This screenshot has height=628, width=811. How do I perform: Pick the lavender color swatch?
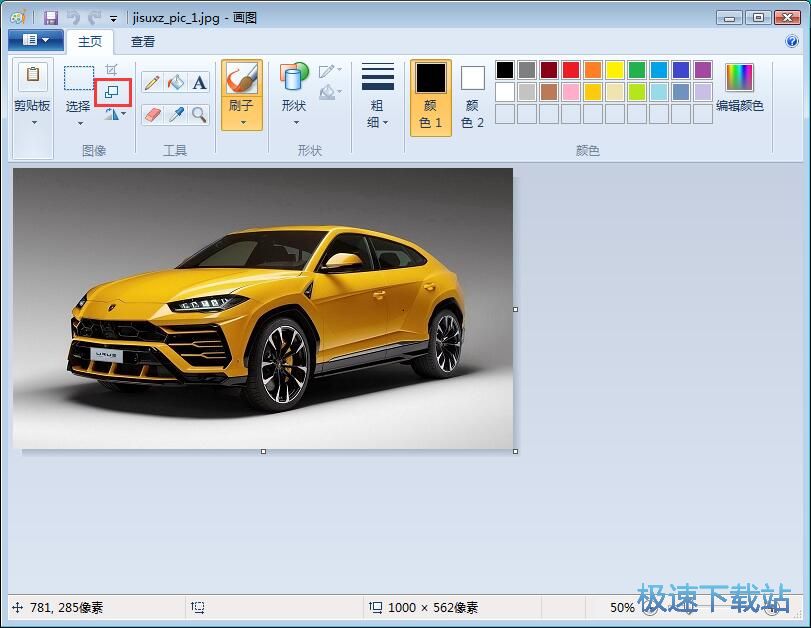(703, 92)
